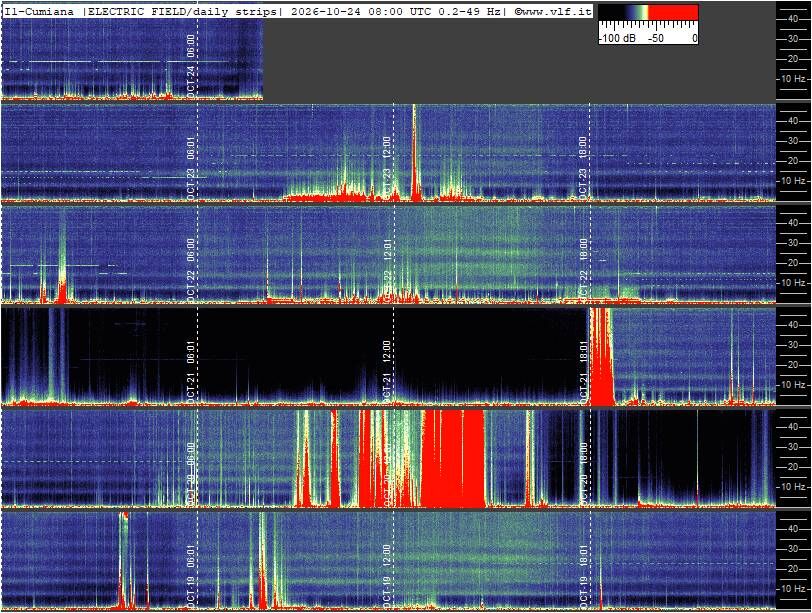Select the OCT-23 06:01 time marker
This screenshot has height=613, width=812.
[191, 168]
